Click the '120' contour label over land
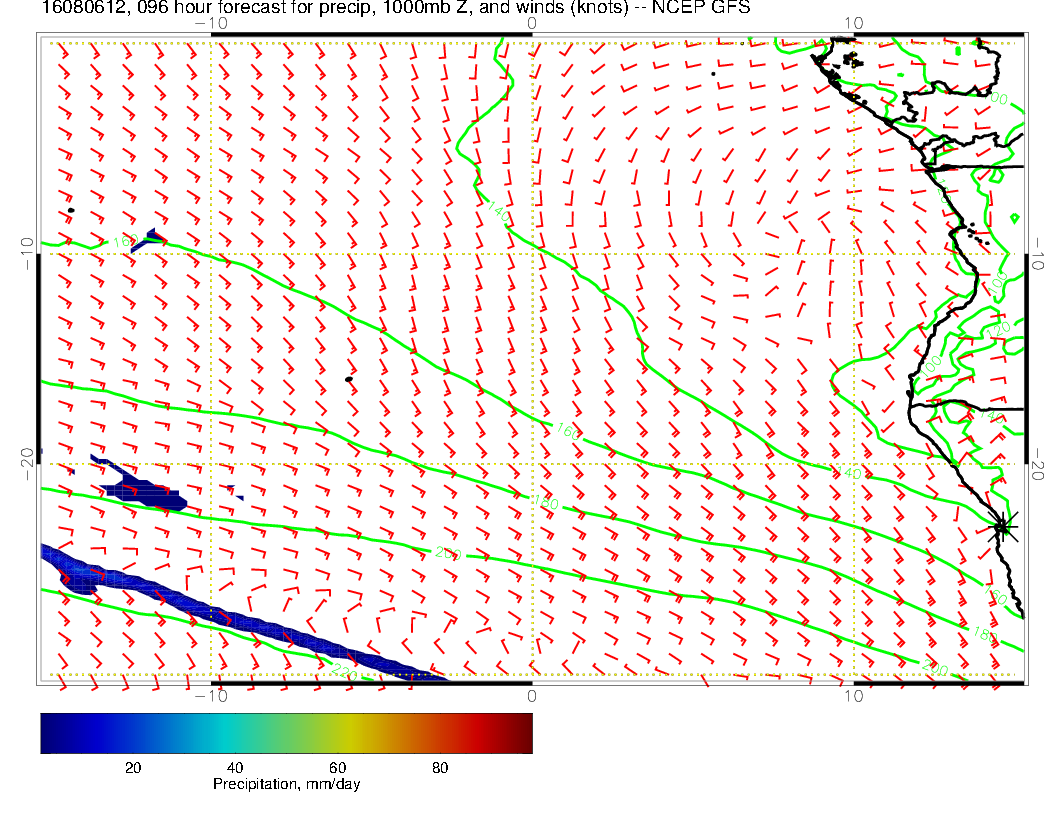1056x816 pixels. point(999,330)
